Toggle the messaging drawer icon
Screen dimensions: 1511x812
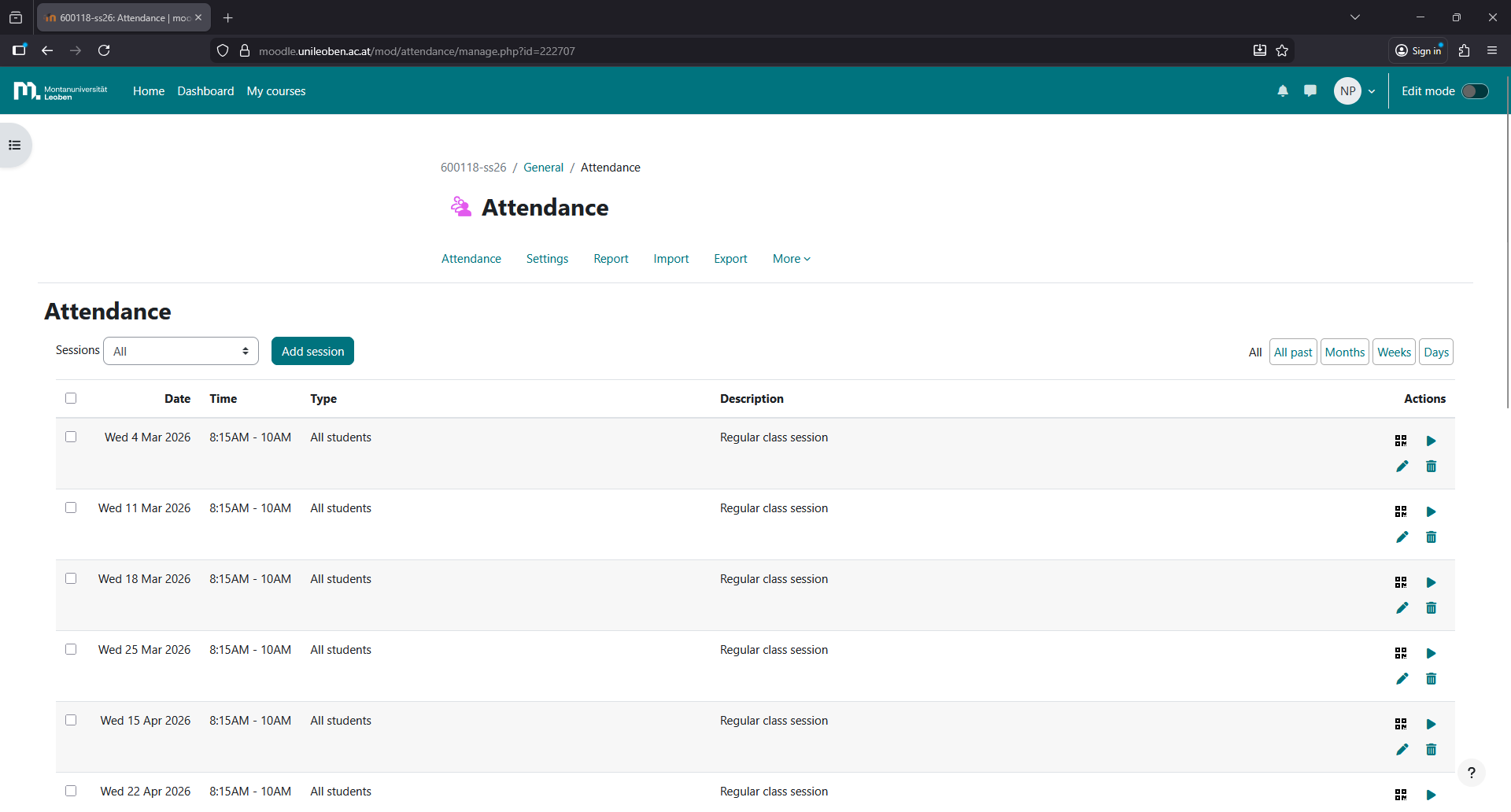pos(1310,91)
